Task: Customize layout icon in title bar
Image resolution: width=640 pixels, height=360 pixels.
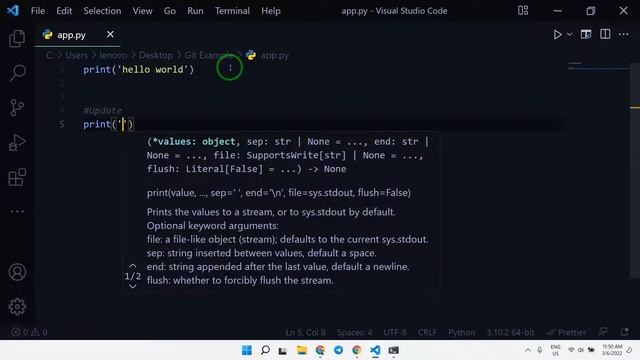Action: click(x=523, y=11)
